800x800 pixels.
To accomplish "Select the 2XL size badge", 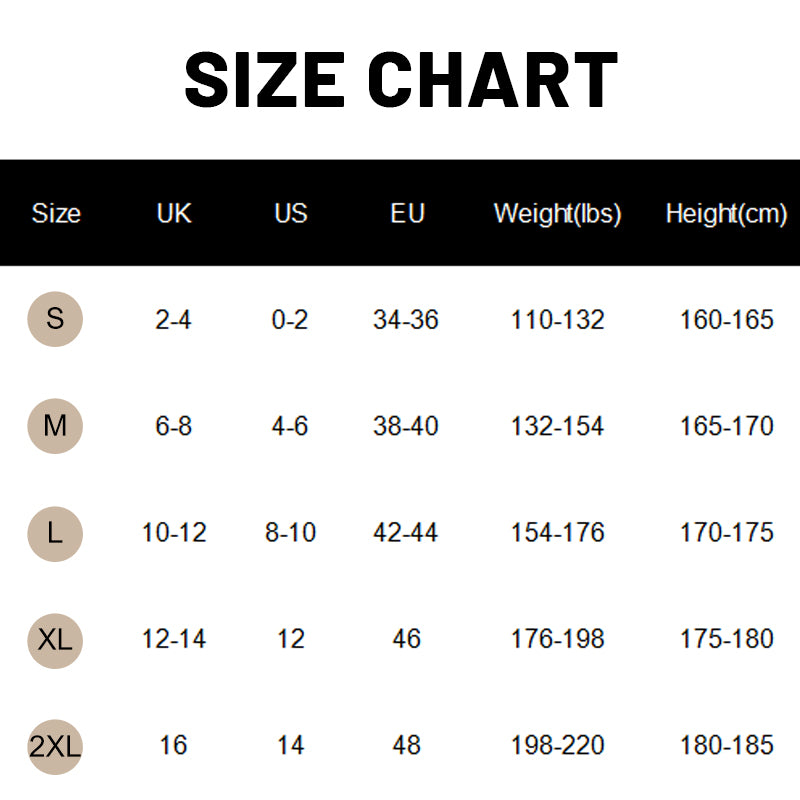I will click(55, 745).
